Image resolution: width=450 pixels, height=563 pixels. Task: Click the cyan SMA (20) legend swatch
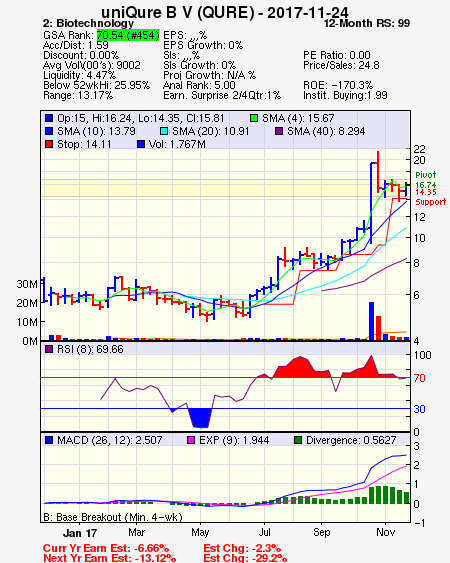pyautogui.click(x=164, y=131)
